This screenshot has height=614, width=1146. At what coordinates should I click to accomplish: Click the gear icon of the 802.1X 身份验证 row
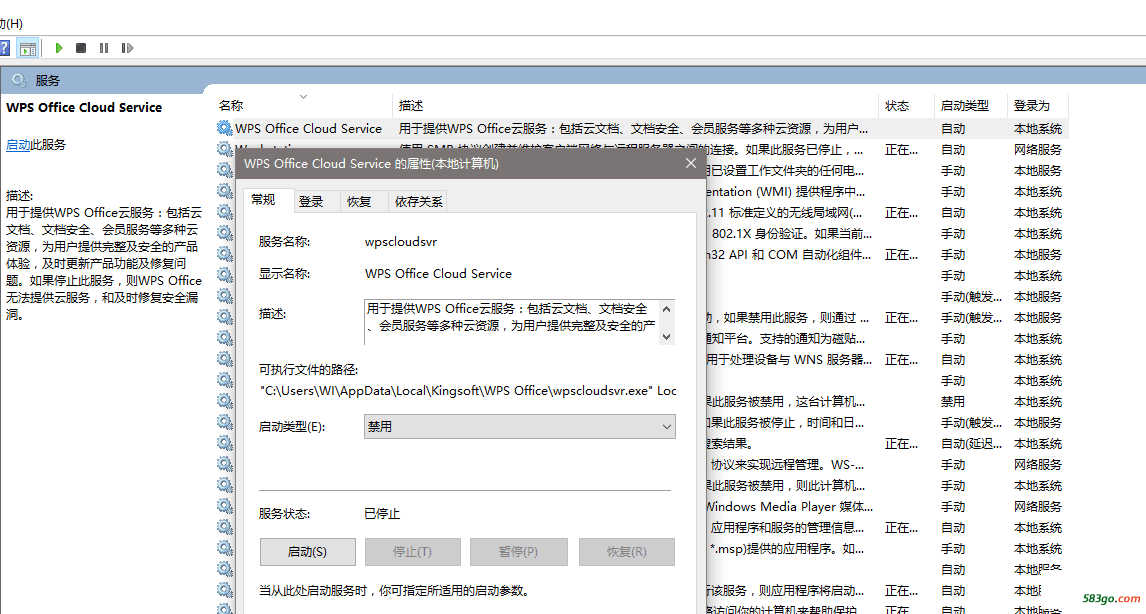click(x=224, y=233)
